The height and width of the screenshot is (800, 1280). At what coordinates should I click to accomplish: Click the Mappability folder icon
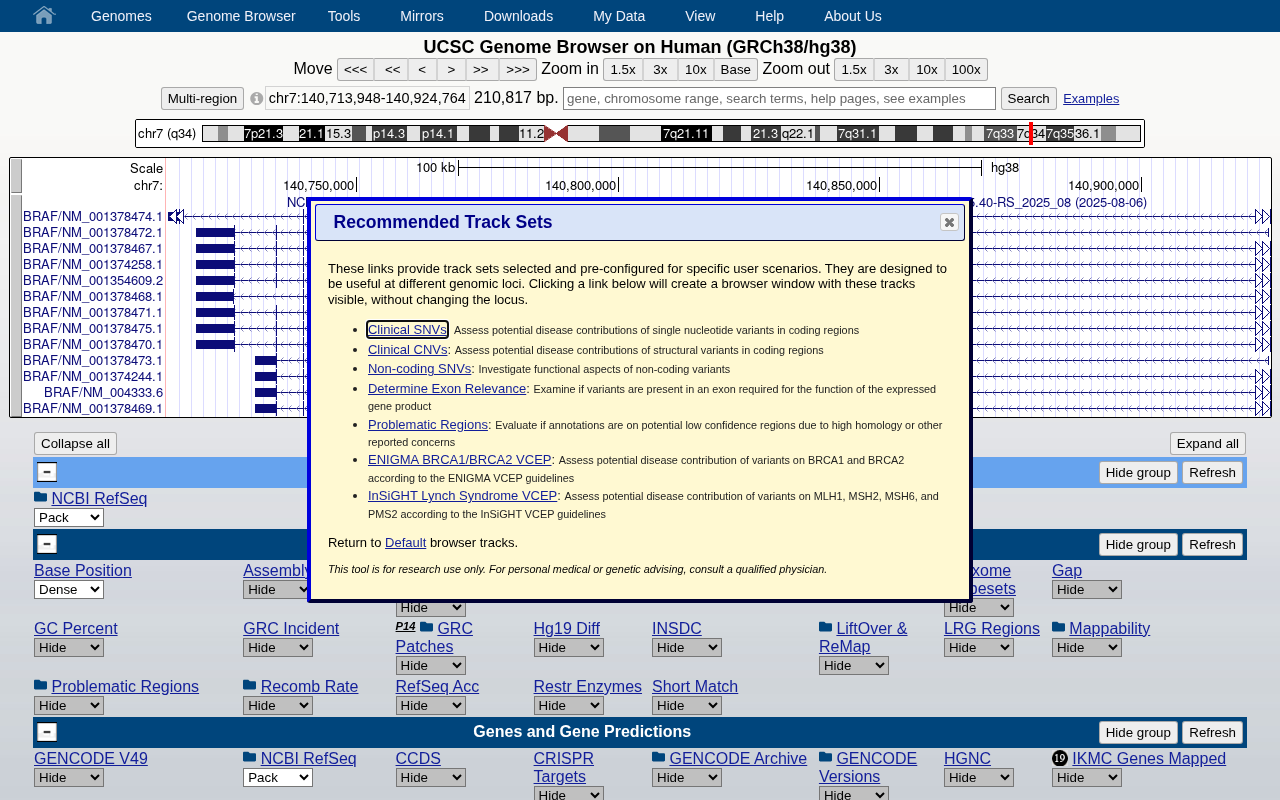[1058, 627]
